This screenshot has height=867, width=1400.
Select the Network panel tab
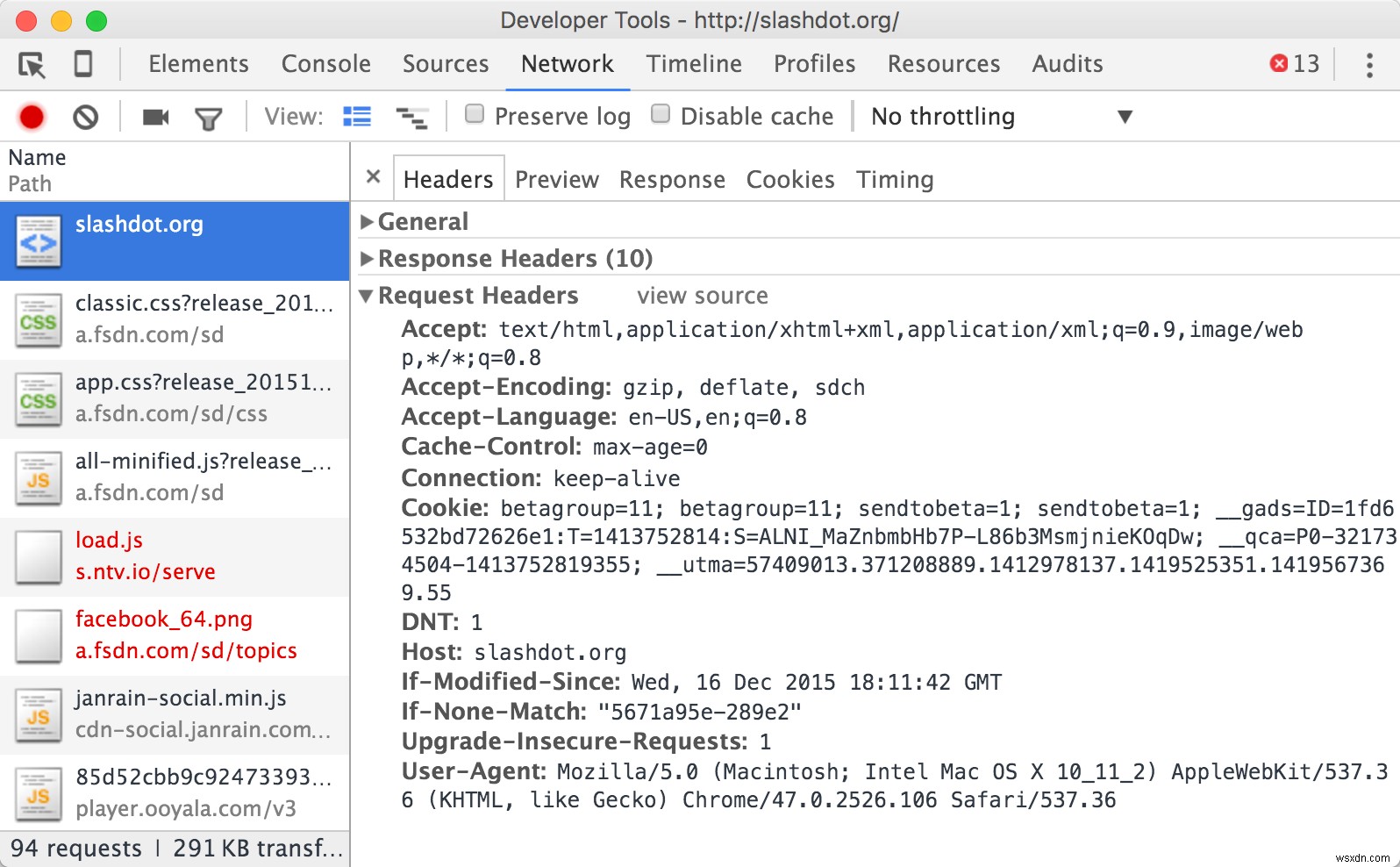click(568, 64)
